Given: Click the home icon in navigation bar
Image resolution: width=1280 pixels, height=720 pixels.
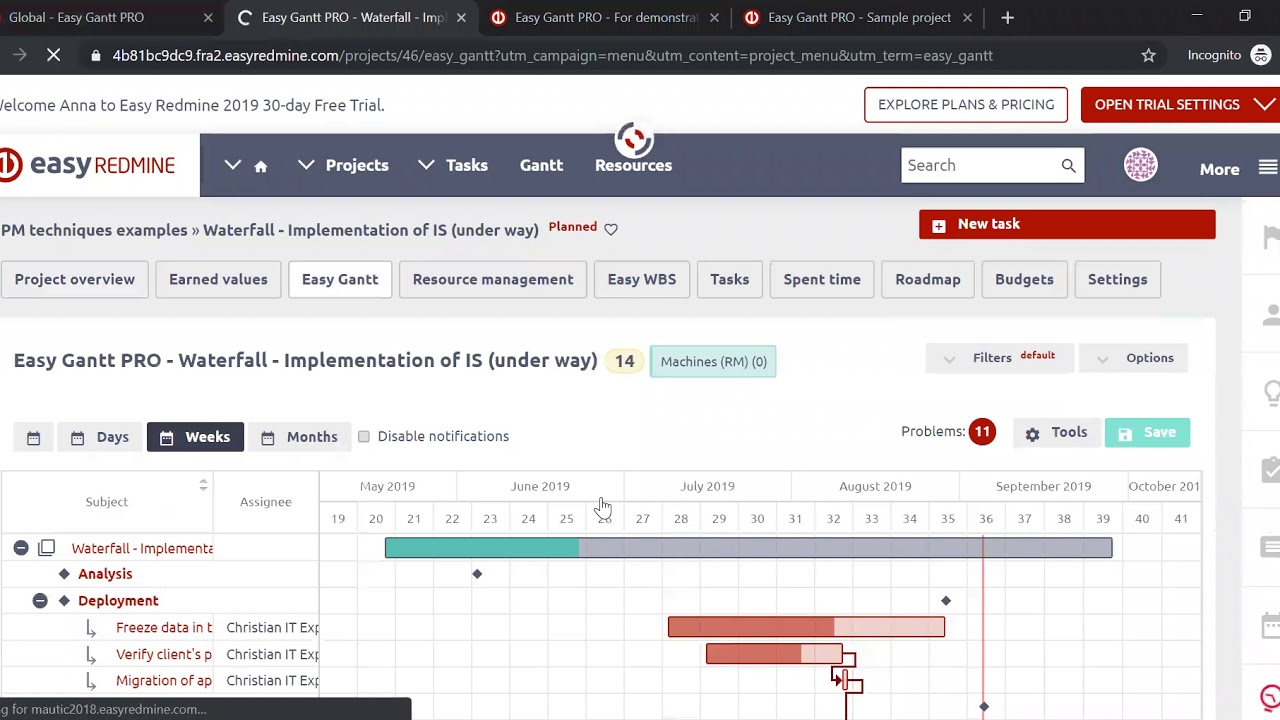Looking at the screenshot, I should pos(261,166).
